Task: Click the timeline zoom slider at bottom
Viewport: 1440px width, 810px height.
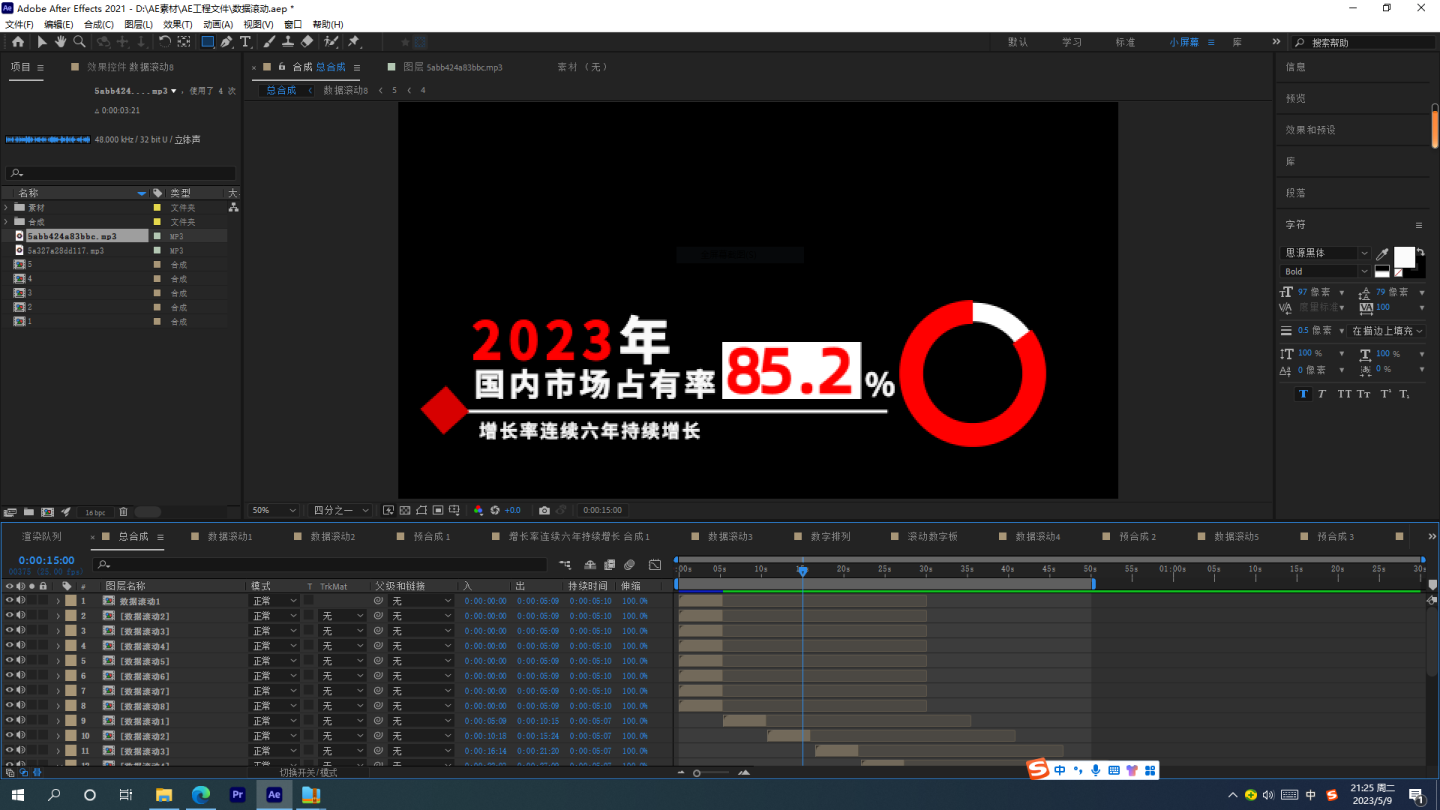Action: (x=710, y=773)
